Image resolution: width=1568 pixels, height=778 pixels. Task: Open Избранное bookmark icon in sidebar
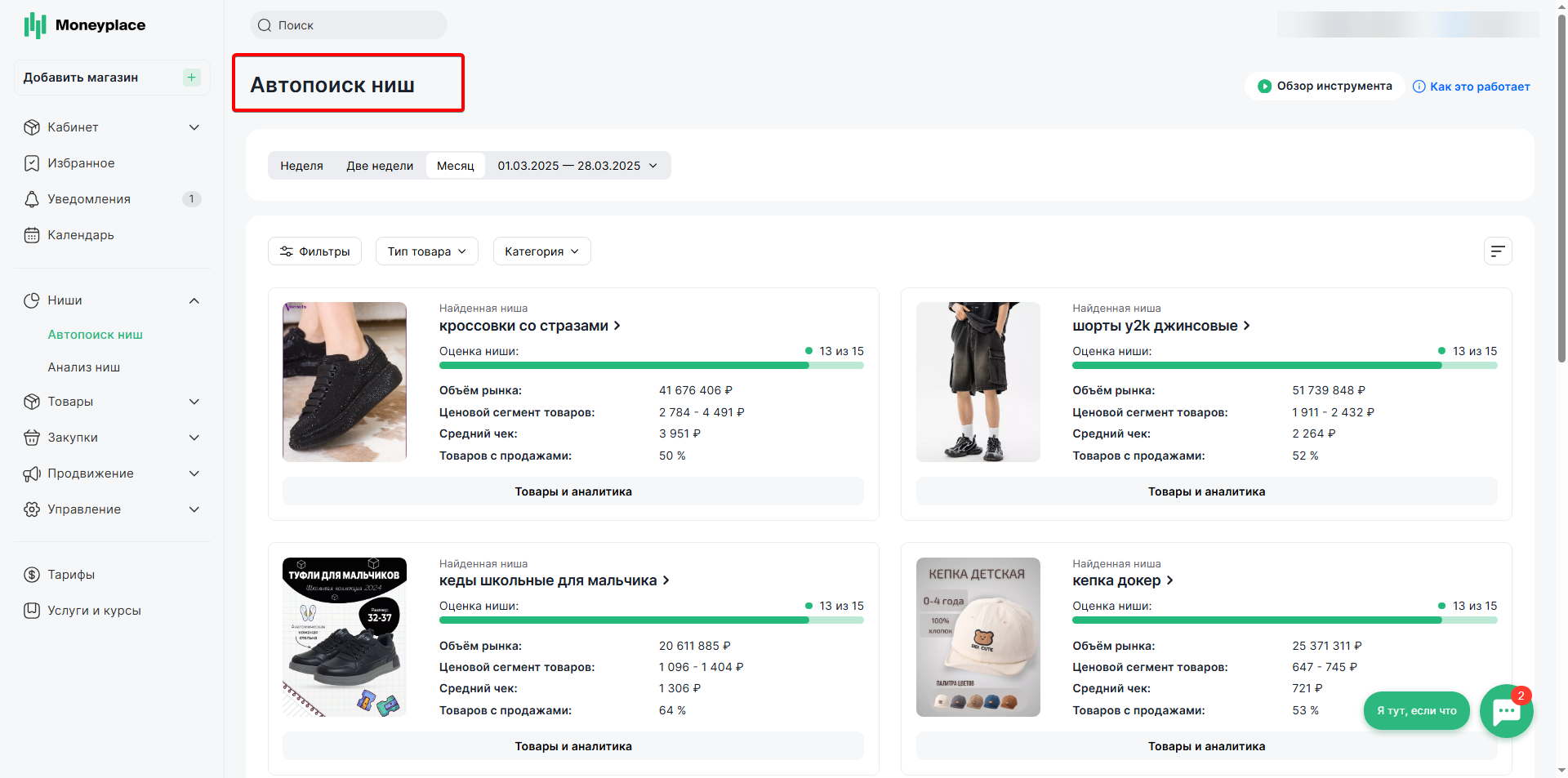32,163
